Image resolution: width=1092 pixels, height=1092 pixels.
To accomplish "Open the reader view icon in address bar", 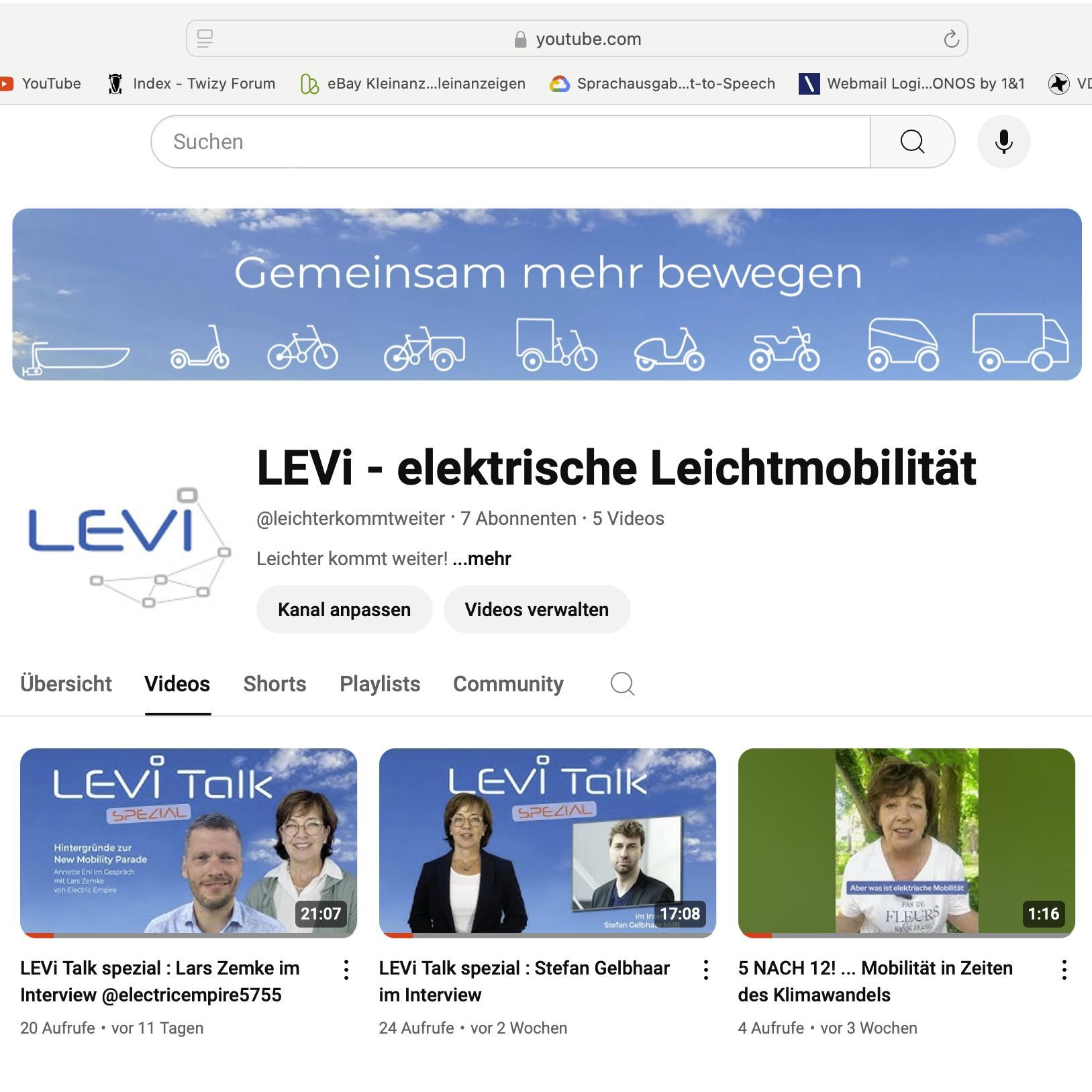I will click(205, 39).
